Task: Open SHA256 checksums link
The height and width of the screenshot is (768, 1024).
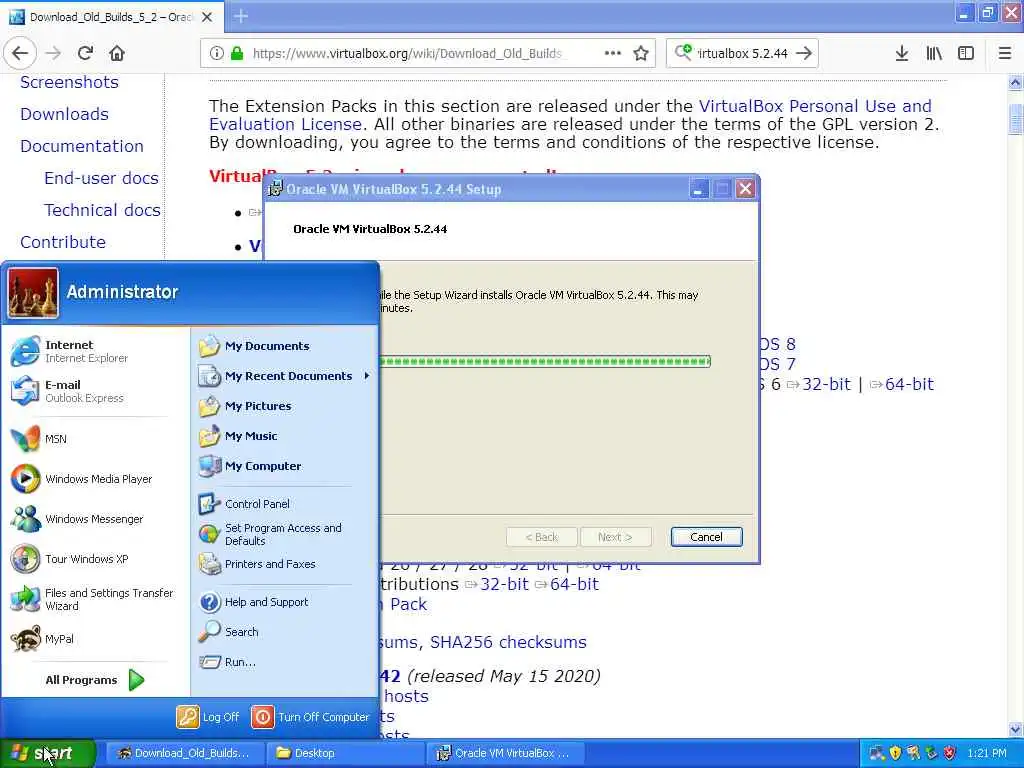Action: pyautogui.click(x=508, y=643)
